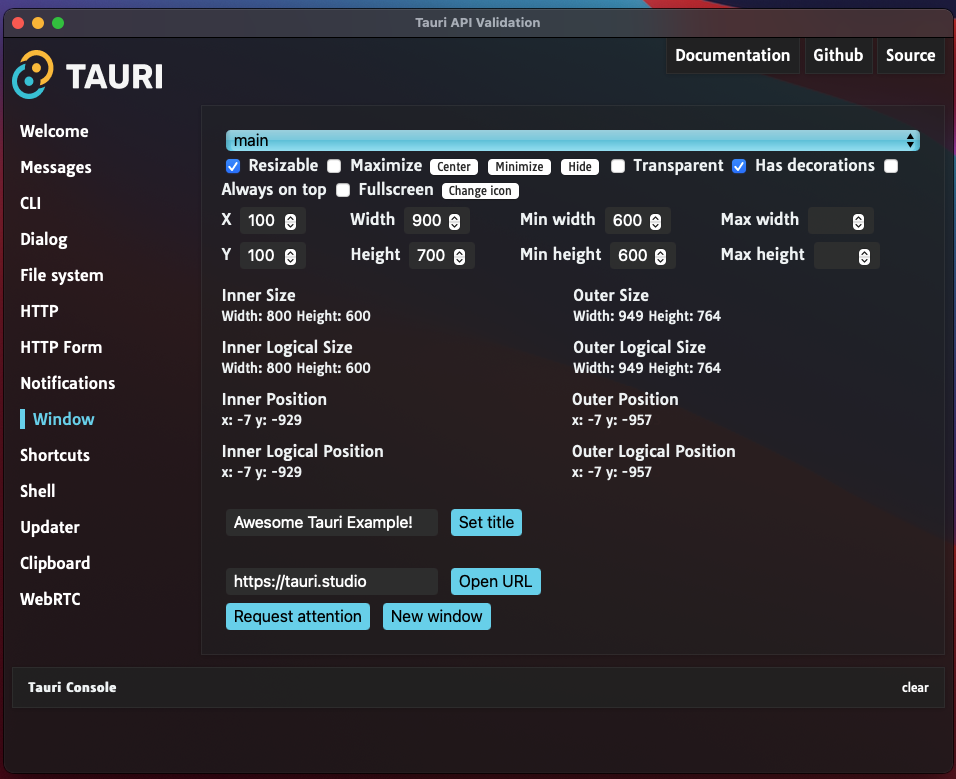Click the Tauri Console label
The width and height of the screenshot is (956, 779).
click(x=72, y=687)
